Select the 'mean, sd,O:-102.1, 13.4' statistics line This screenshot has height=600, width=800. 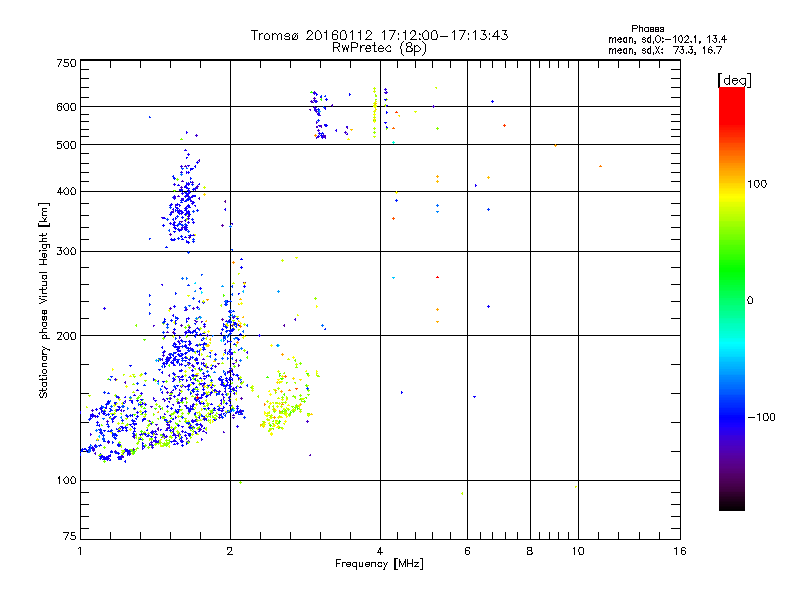(667, 40)
